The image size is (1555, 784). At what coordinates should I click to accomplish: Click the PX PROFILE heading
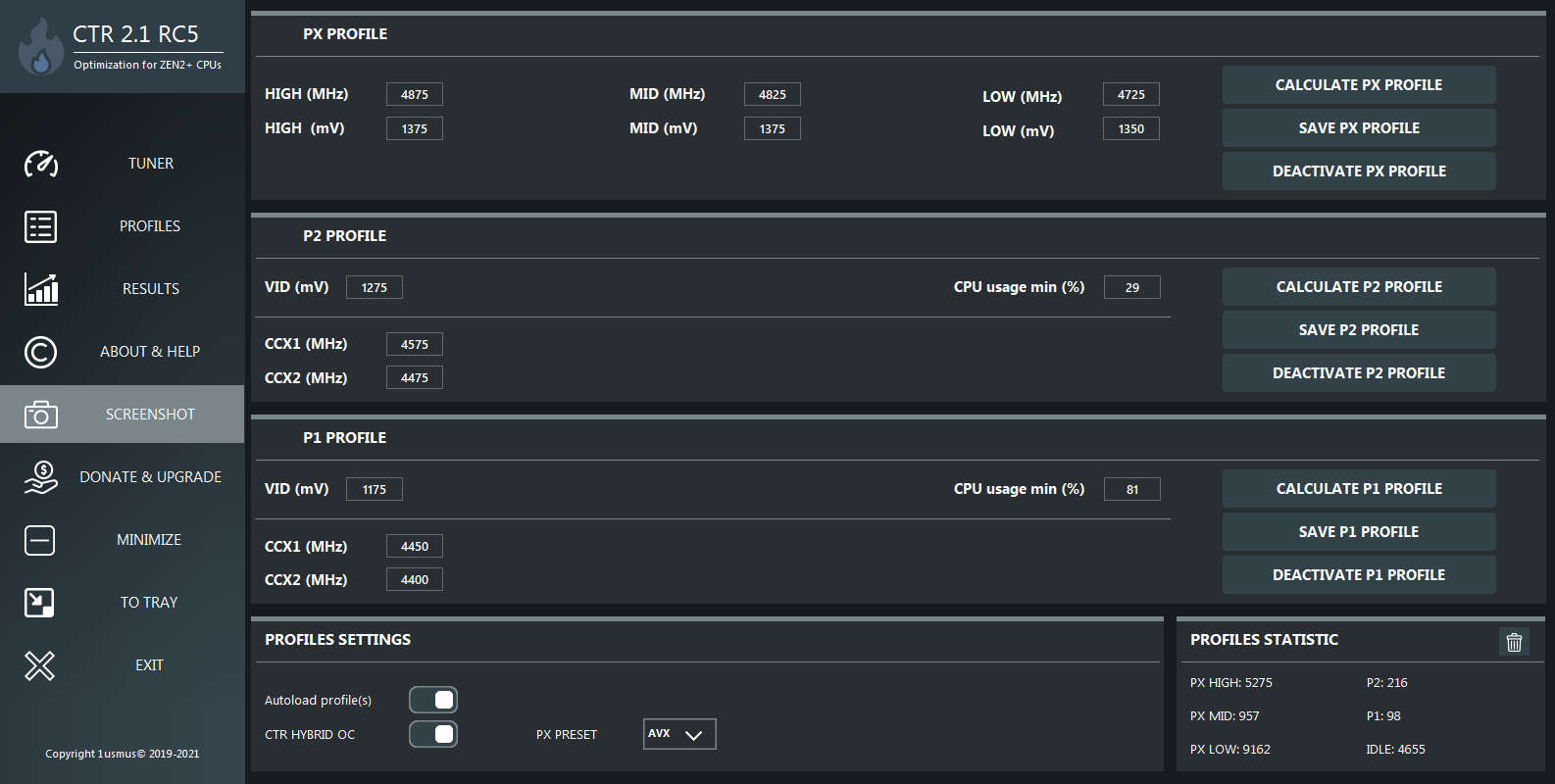coord(345,34)
